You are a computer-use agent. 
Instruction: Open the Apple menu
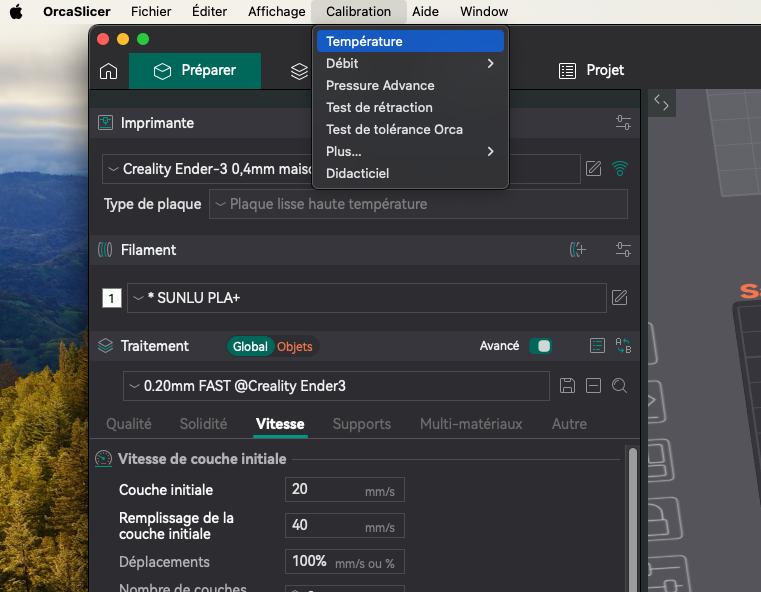[x=16, y=12]
